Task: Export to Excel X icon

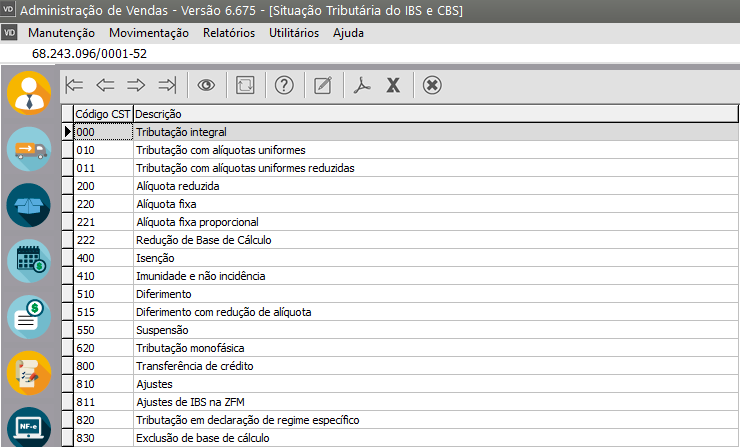Action: 393,85
